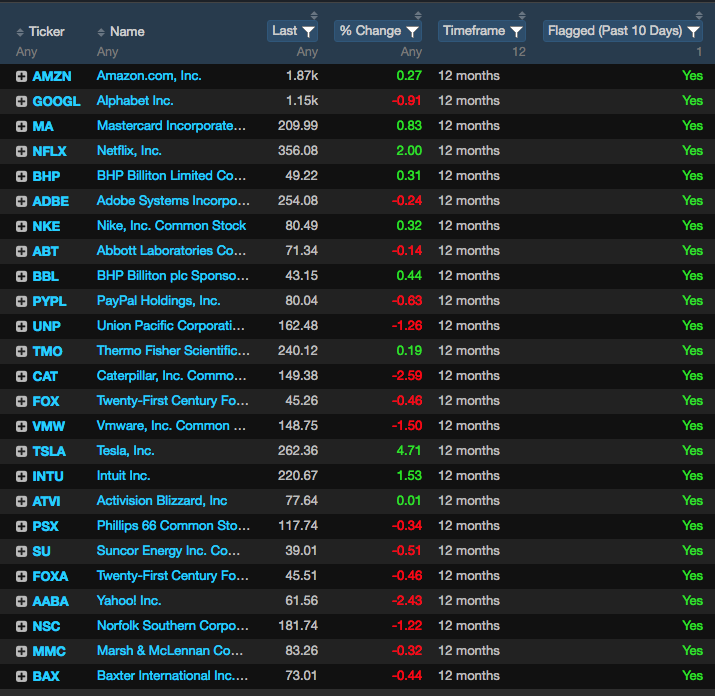Select Yahoo % change -2.43
The width and height of the screenshot is (715, 696).
407,601
